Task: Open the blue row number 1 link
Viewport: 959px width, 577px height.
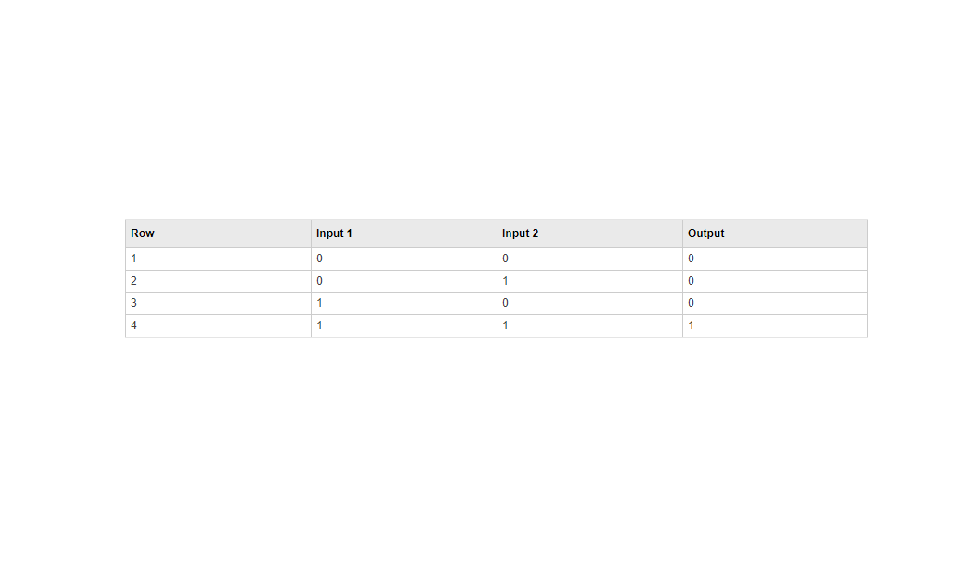Action: click(134, 259)
